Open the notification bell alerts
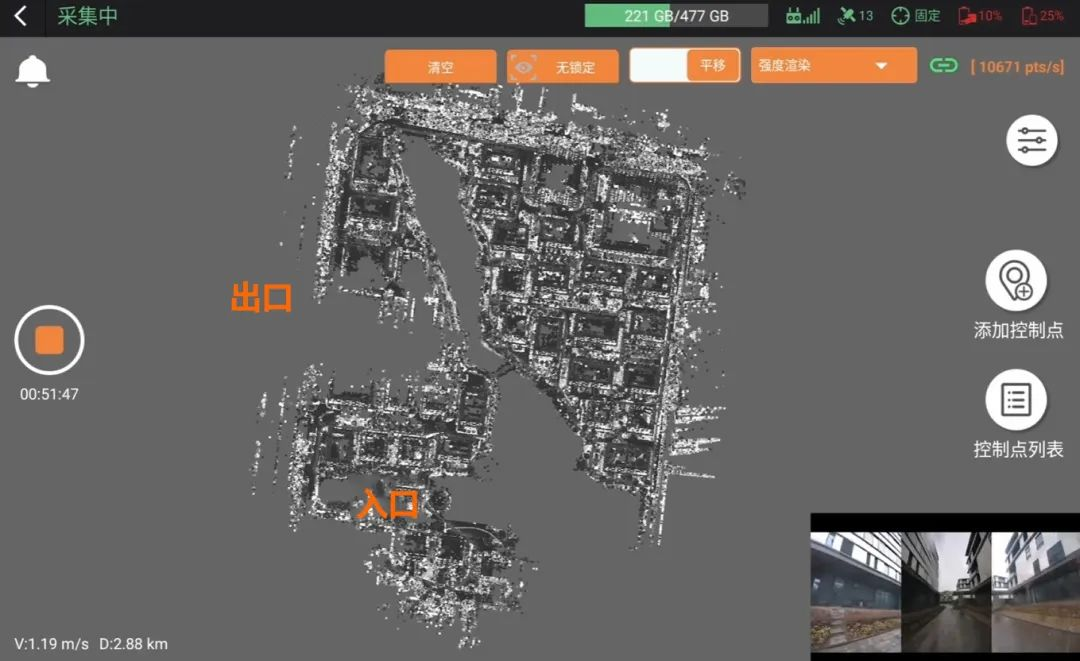 tap(33, 71)
